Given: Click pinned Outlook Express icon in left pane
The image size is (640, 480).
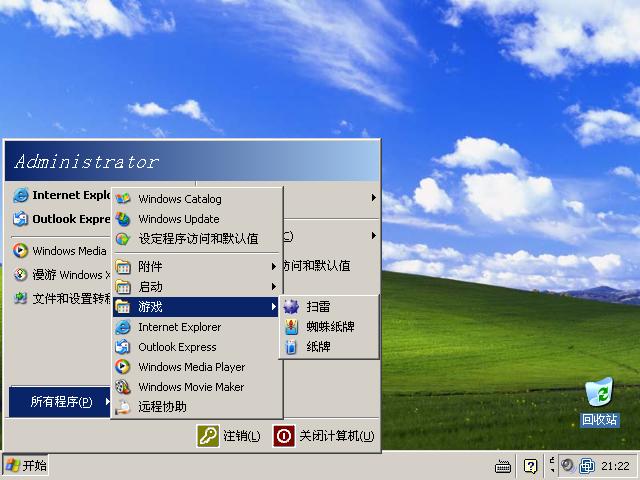Looking at the screenshot, I should click(20, 219).
